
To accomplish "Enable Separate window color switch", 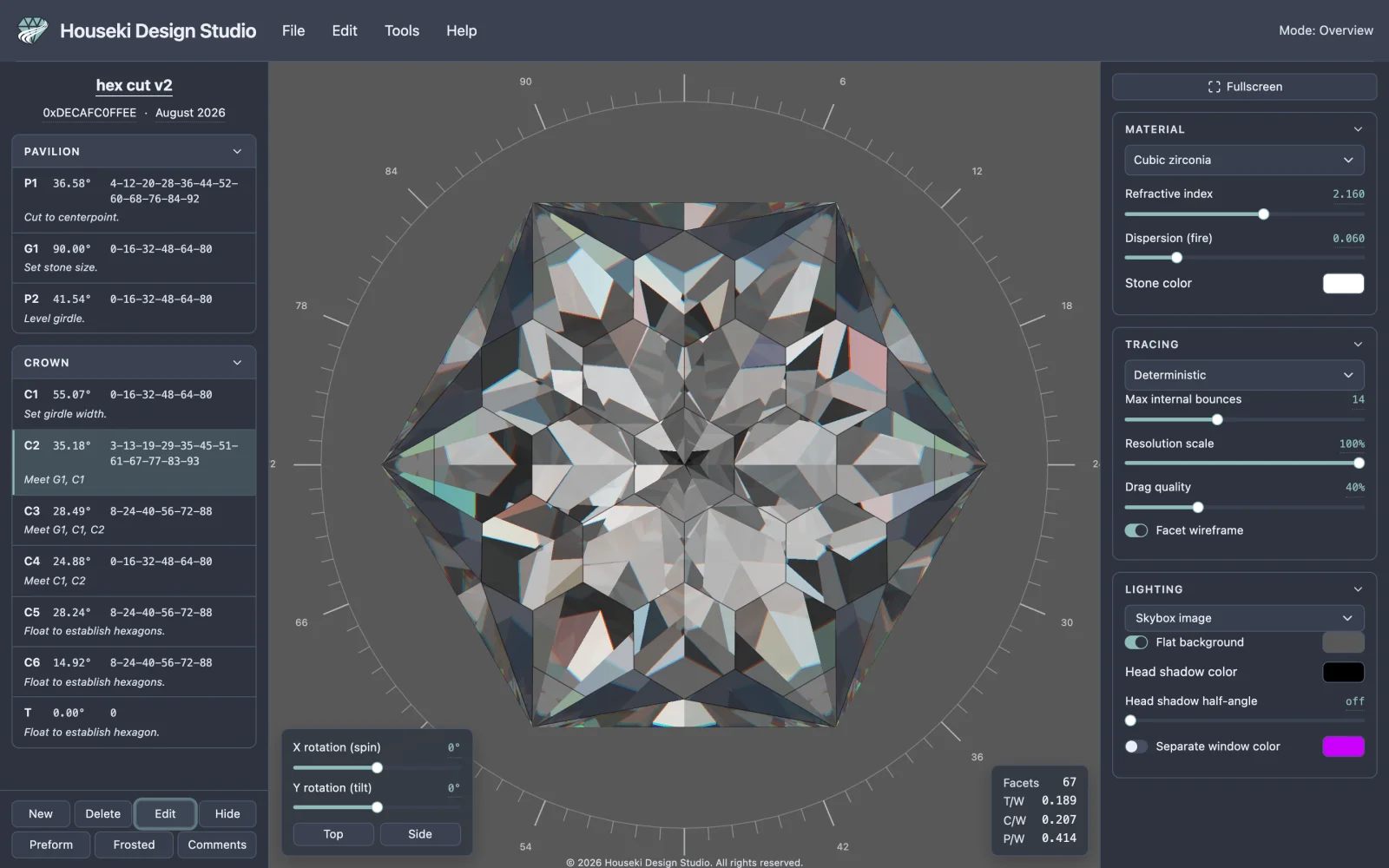I will [1136, 746].
